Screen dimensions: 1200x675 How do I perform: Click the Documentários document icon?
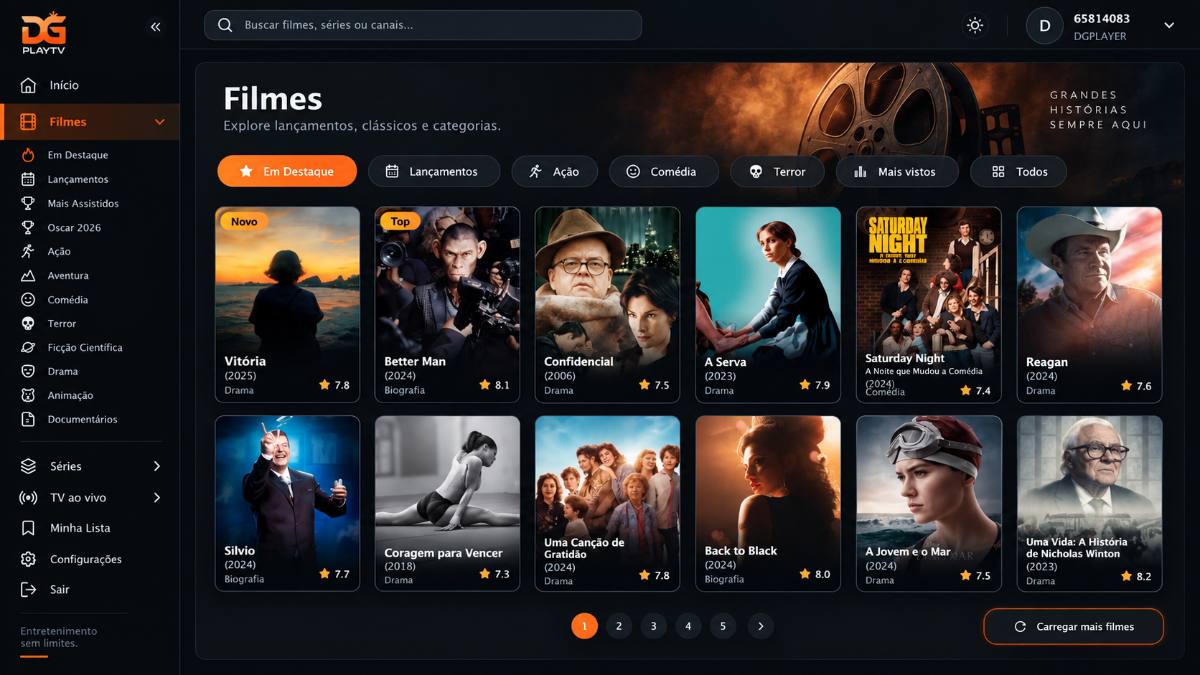[x=28, y=419]
